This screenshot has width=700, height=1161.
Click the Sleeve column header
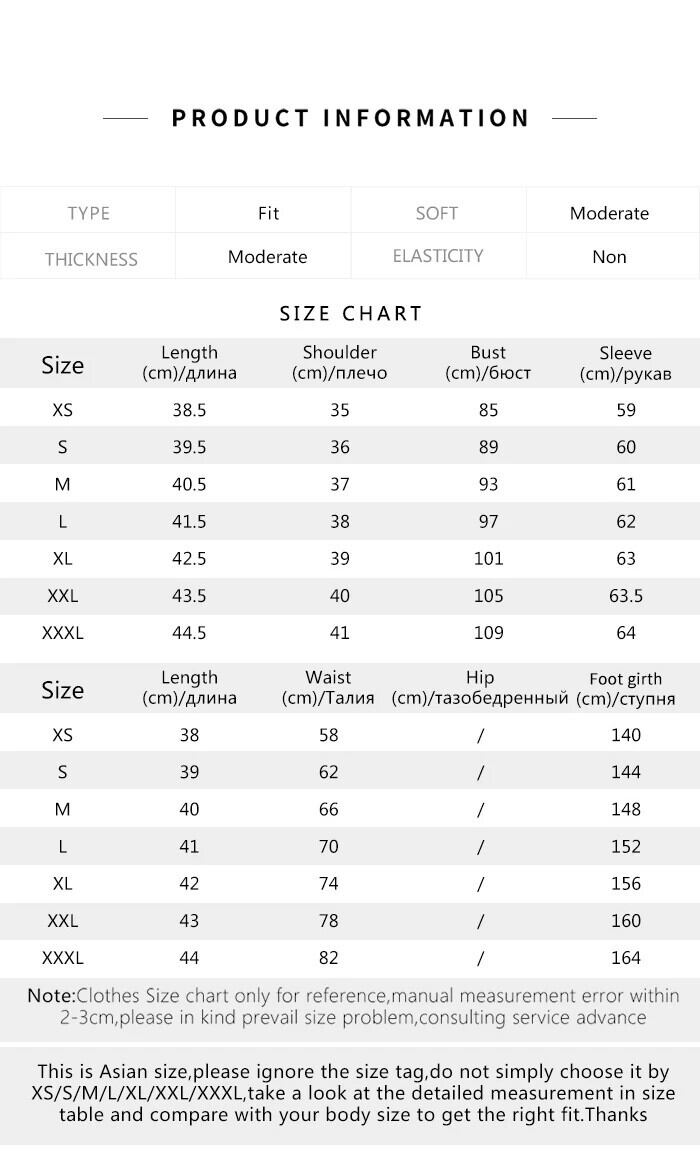tap(625, 363)
